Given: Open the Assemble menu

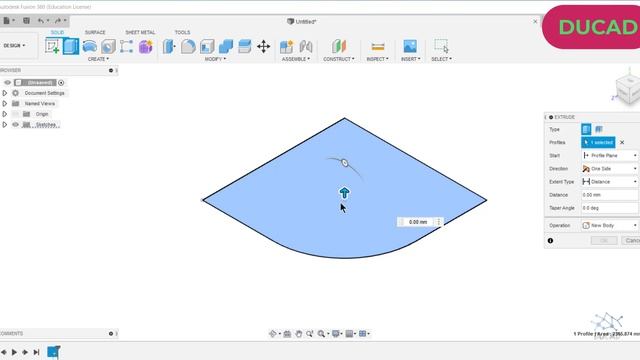Looking at the screenshot, I should coord(296,59).
